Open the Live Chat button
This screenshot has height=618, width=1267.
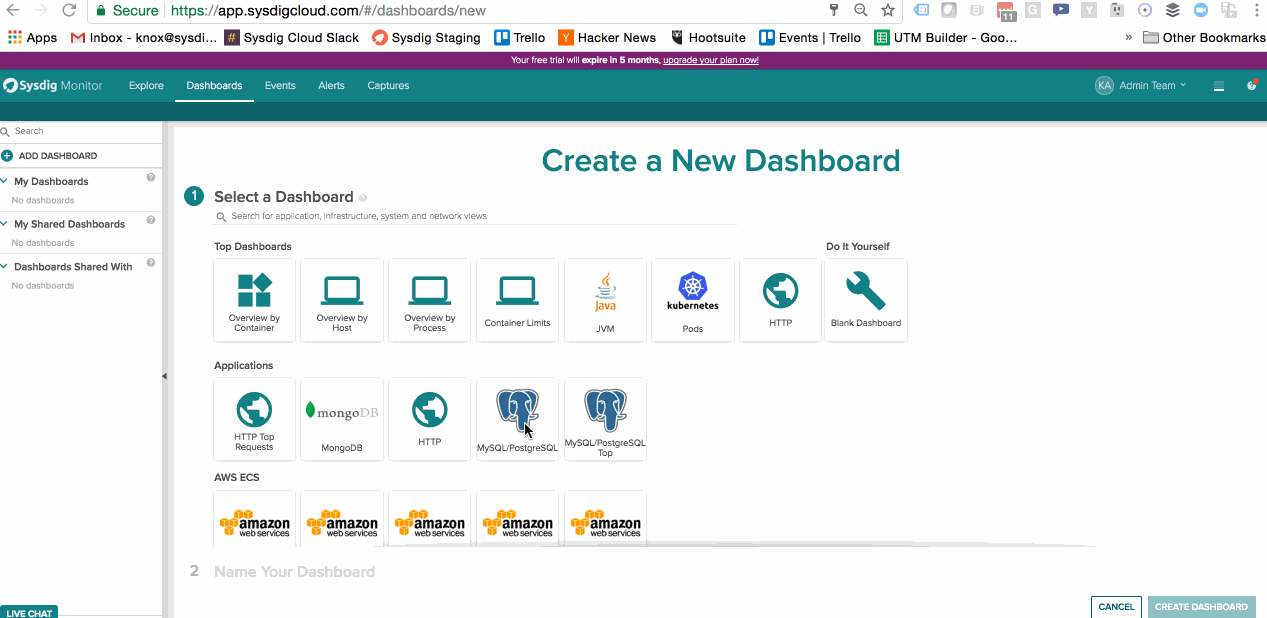point(29,612)
